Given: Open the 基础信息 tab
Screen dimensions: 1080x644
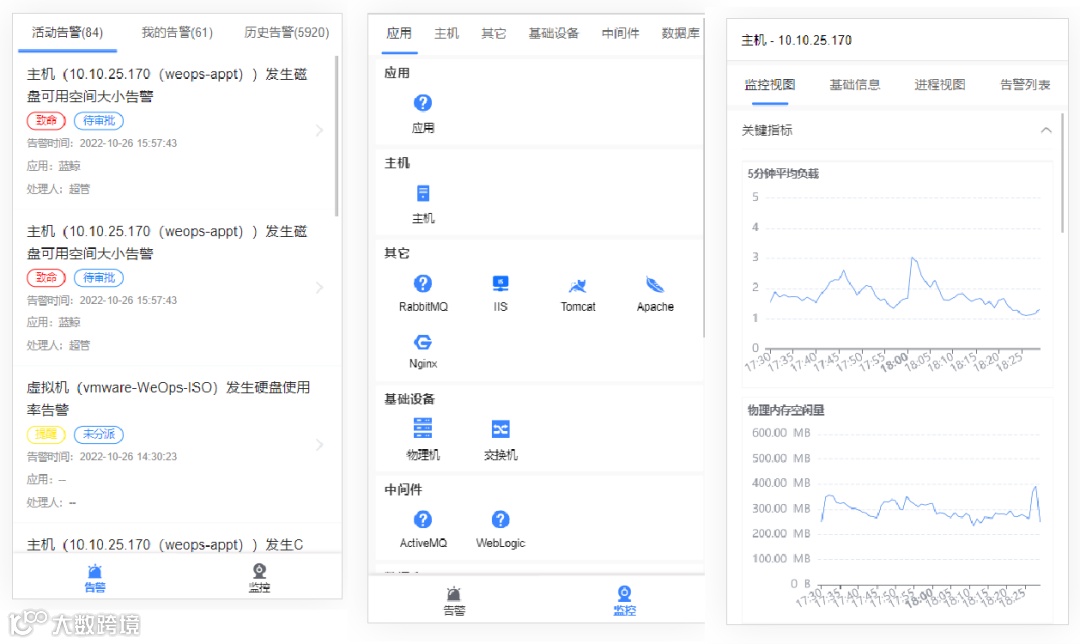Looking at the screenshot, I should pos(855,85).
